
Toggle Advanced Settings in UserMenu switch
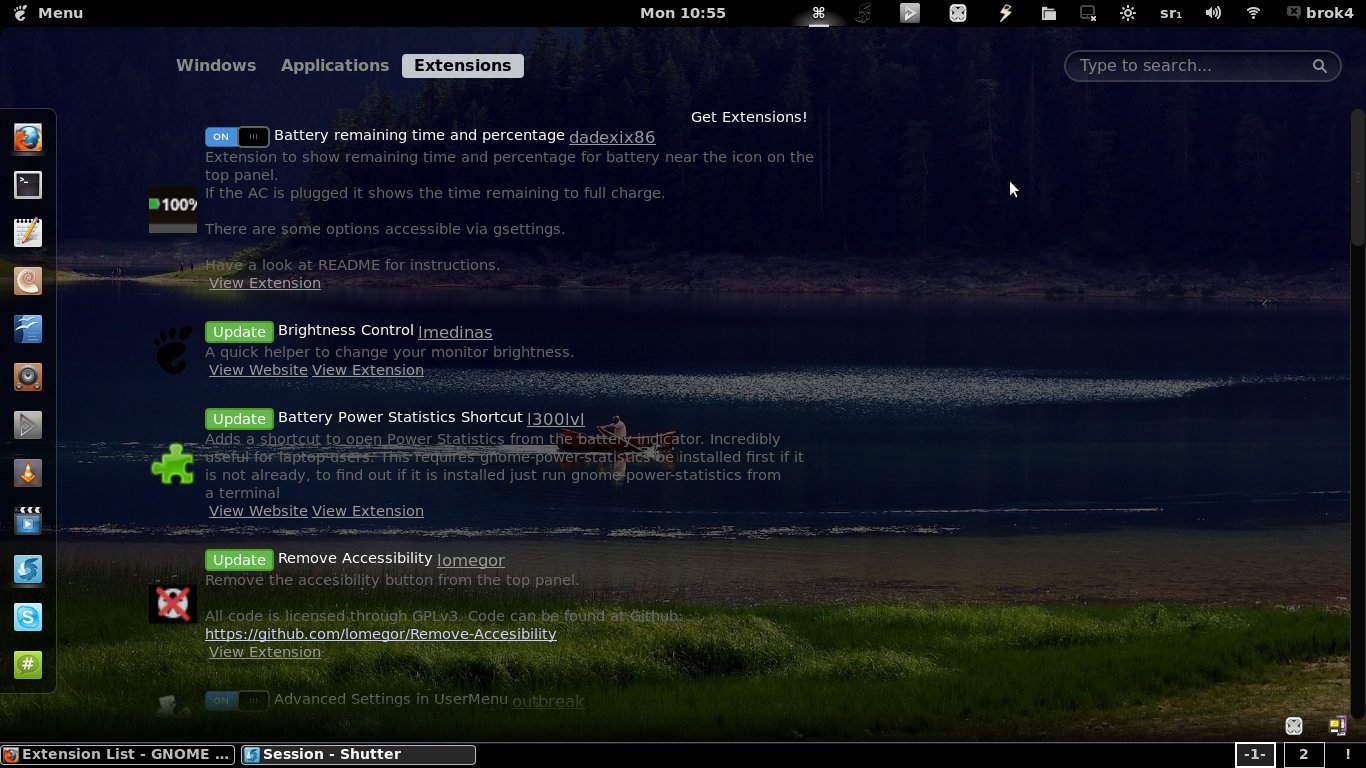click(237, 700)
